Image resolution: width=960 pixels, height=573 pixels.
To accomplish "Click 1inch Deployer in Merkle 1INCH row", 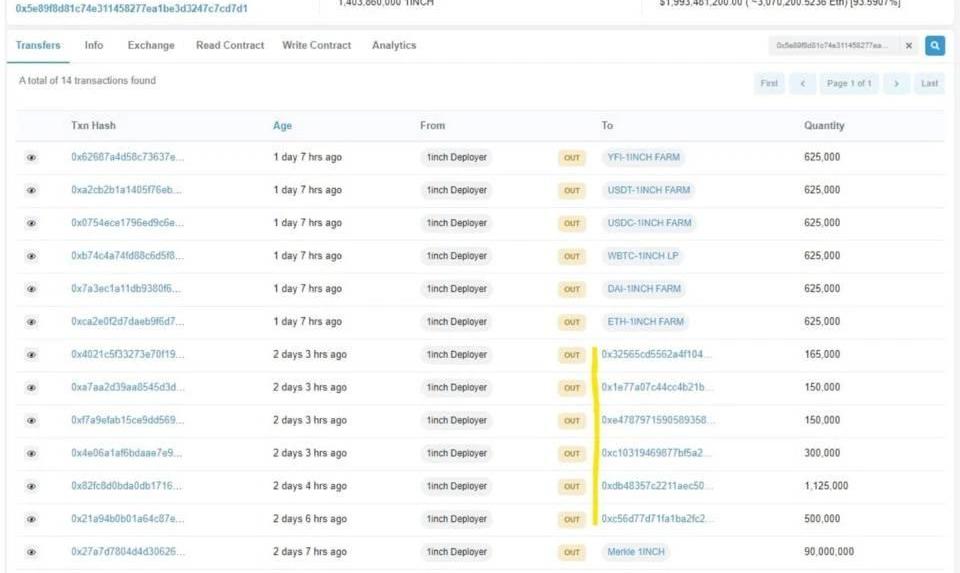I will pos(457,552).
